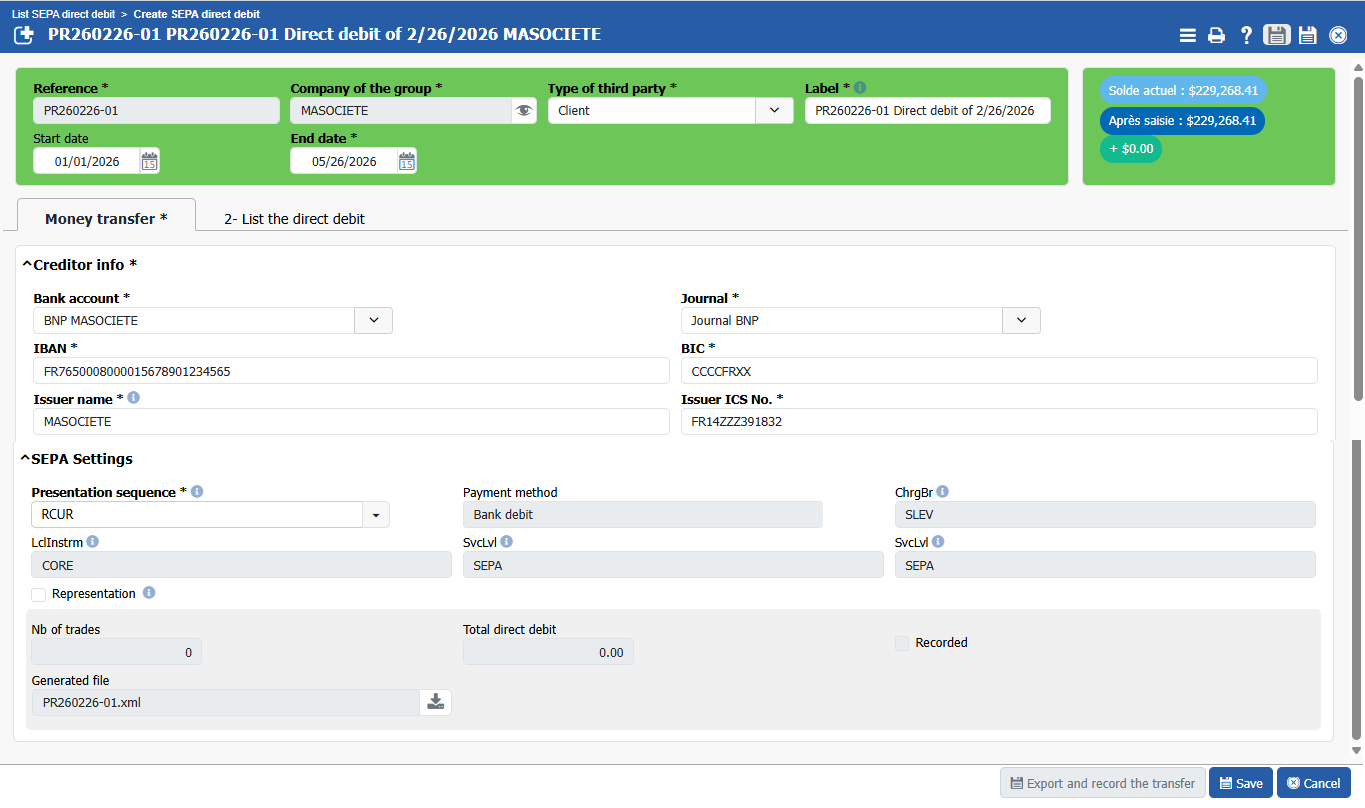View company details with eye icon
This screenshot has height=808, width=1365.
pyautogui.click(x=523, y=111)
